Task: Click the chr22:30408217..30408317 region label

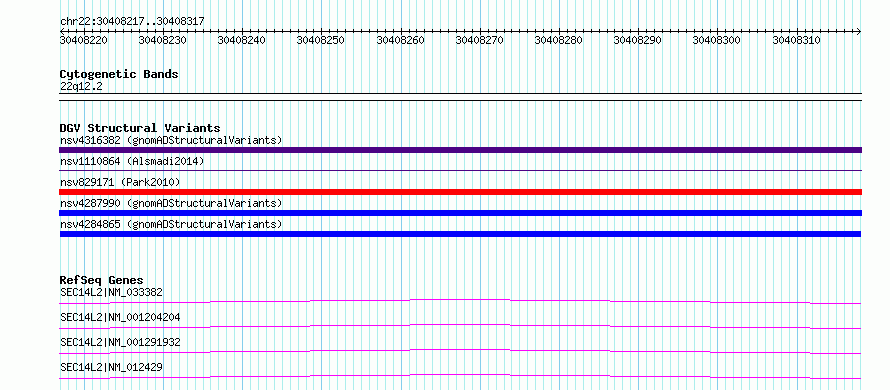Action: (x=132, y=22)
